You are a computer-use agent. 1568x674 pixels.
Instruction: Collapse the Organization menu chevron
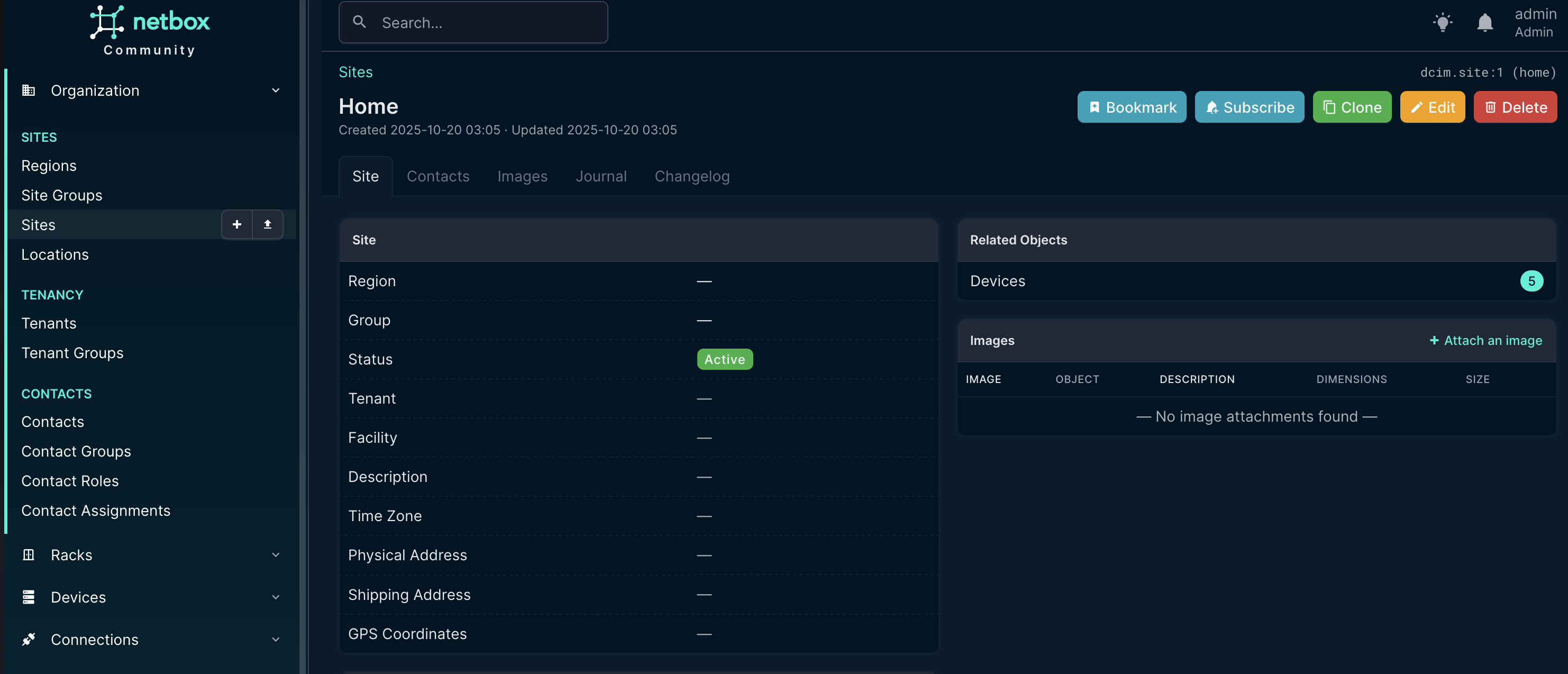(x=276, y=90)
